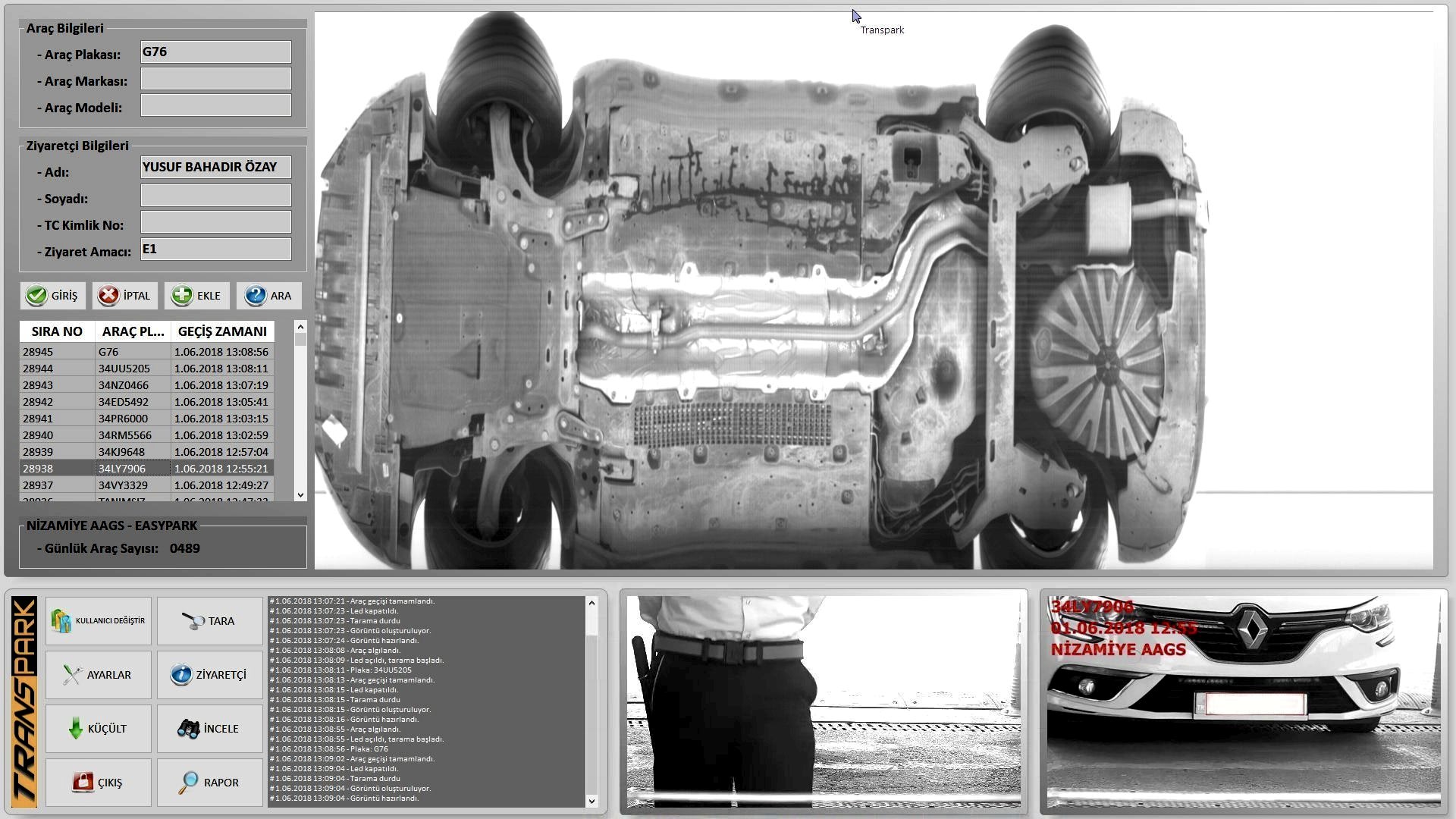Image resolution: width=1456 pixels, height=819 pixels.
Task: Click the vehicle list scrollbar down arrow
Action: point(300,494)
